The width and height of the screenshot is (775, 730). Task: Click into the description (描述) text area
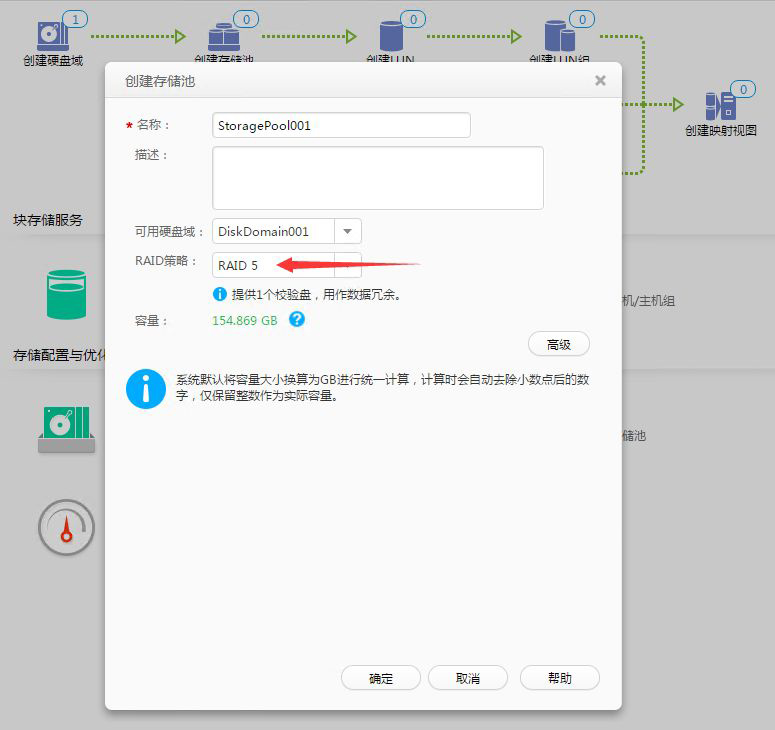[378, 178]
